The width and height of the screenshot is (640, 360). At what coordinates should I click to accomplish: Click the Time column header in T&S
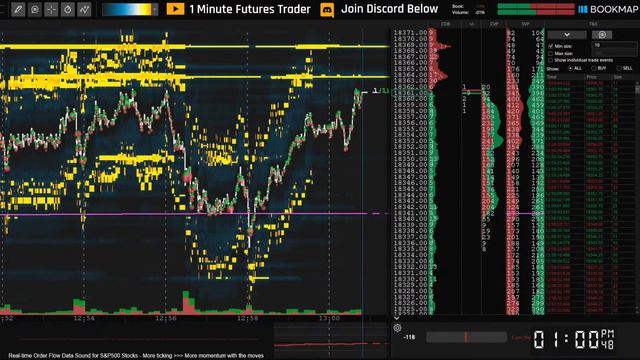[x=552, y=77]
